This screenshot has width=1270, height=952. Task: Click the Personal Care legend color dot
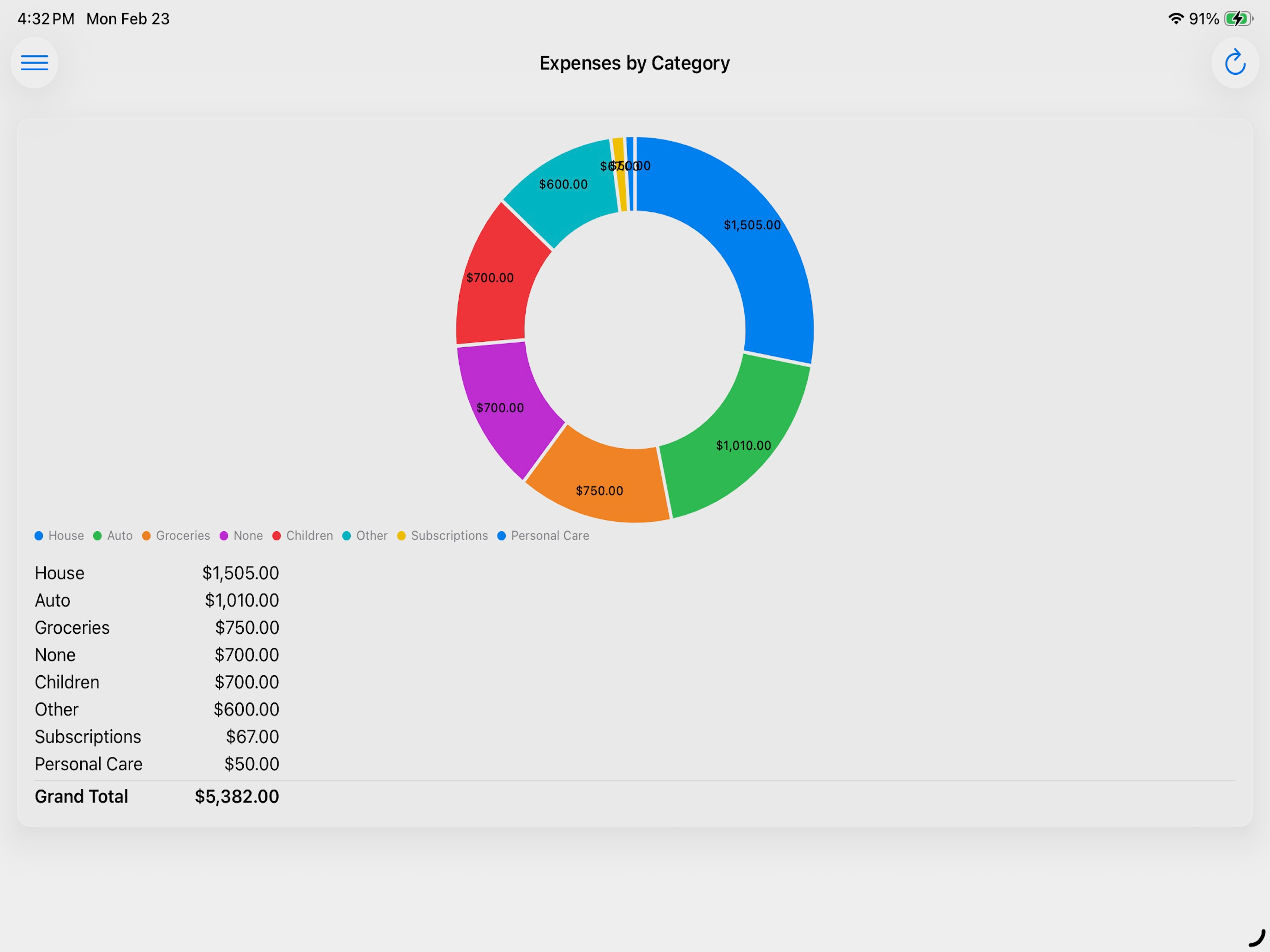[501, 535]
